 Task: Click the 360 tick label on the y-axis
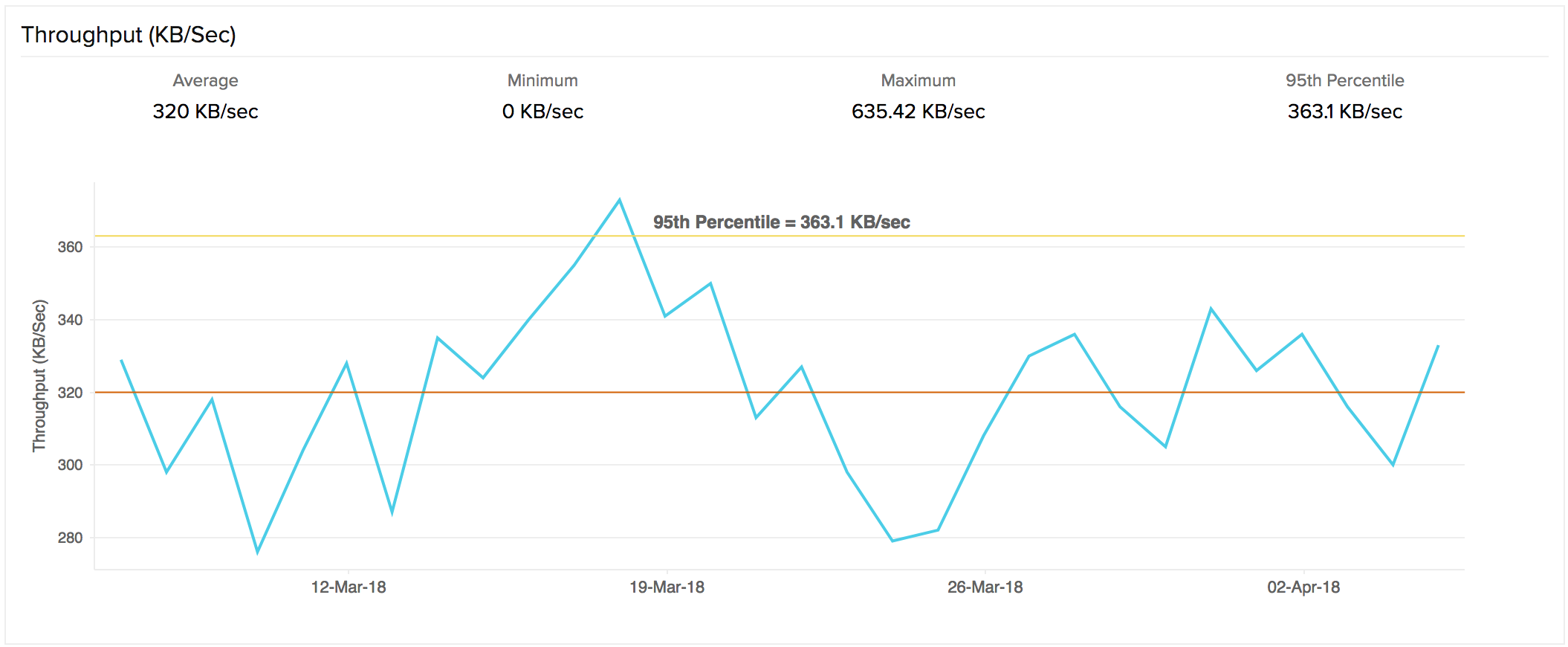[x=71, y=247]
